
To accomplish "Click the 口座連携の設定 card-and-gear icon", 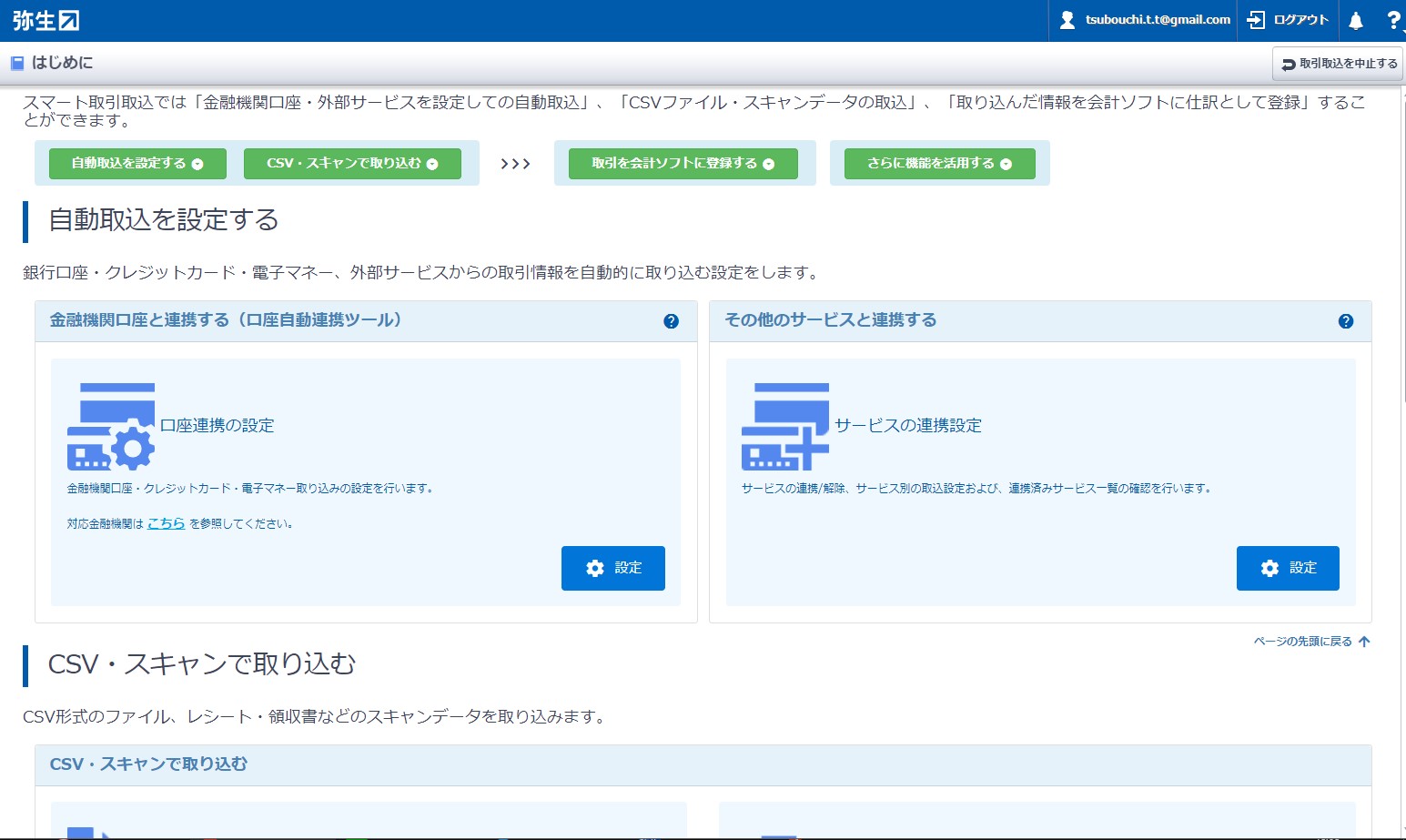I will click(111, 426).
